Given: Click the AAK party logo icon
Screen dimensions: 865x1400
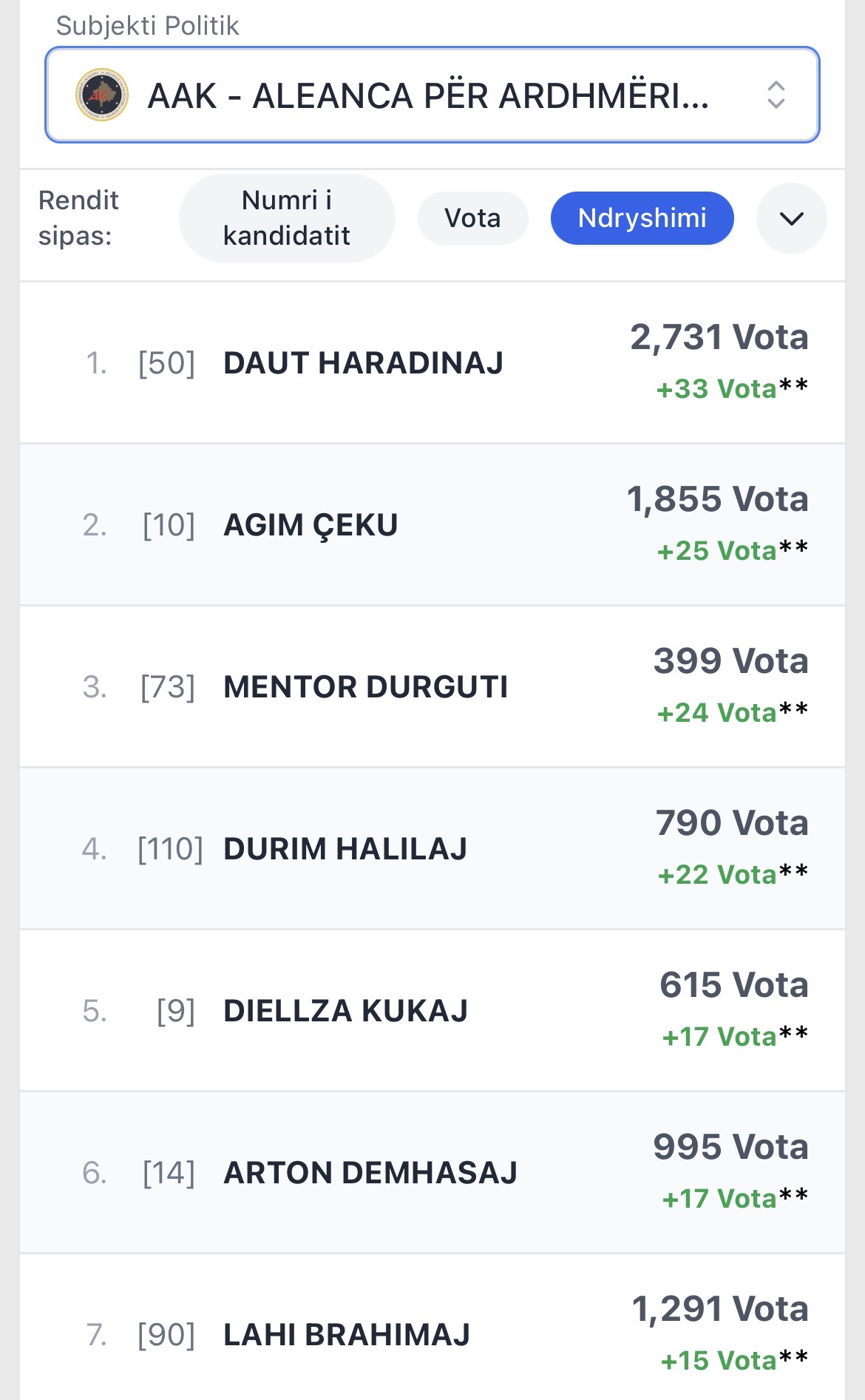Looking at the screenshot, I should tap(102, 95).
